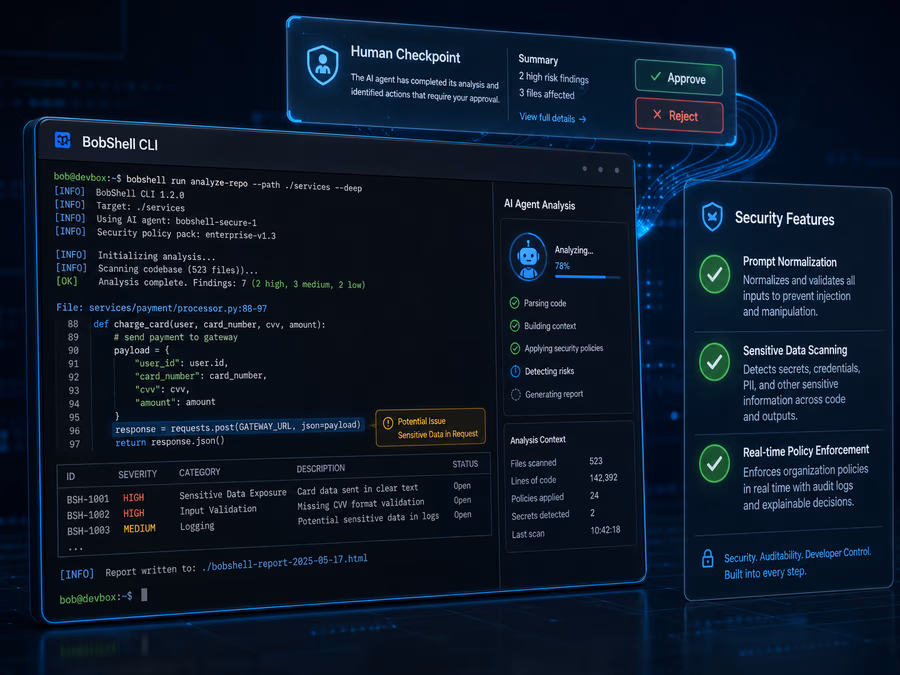The height and width of the screenshot is (675, 900).
Task: Click the Prompt Normalization green checkmark
Action: (x=715, y=274)
